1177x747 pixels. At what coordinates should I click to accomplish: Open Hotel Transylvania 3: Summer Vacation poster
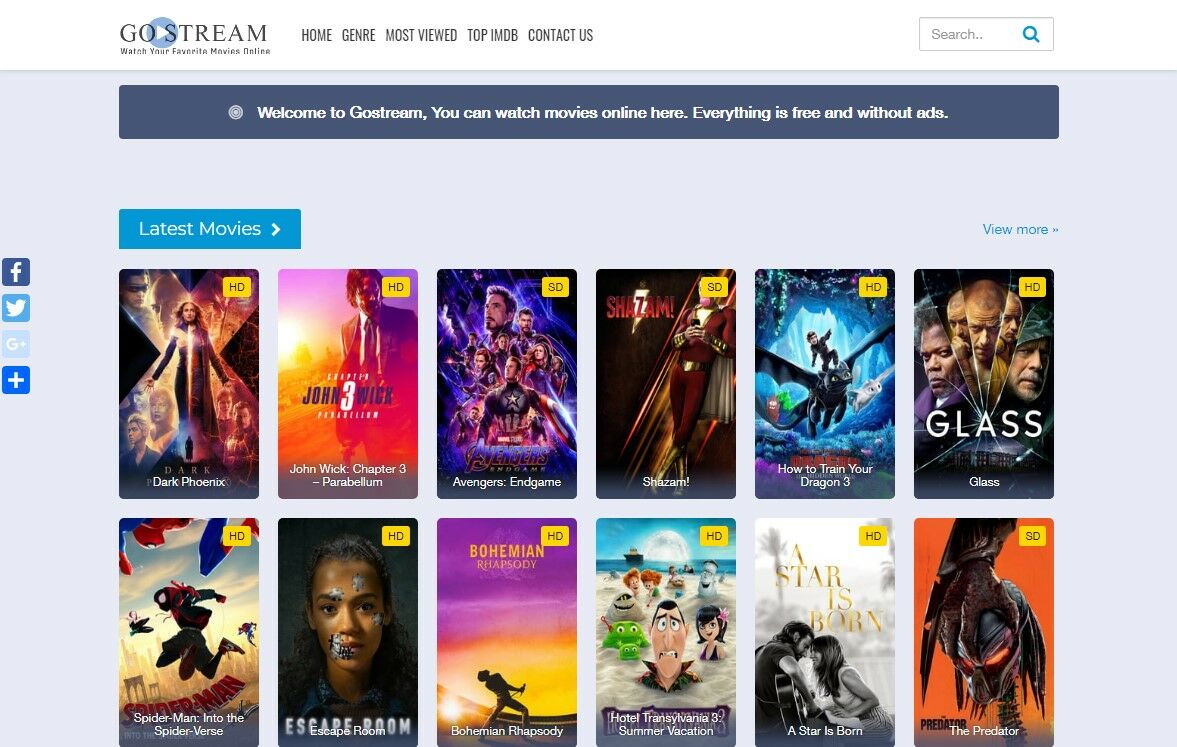tap(666, 632)
